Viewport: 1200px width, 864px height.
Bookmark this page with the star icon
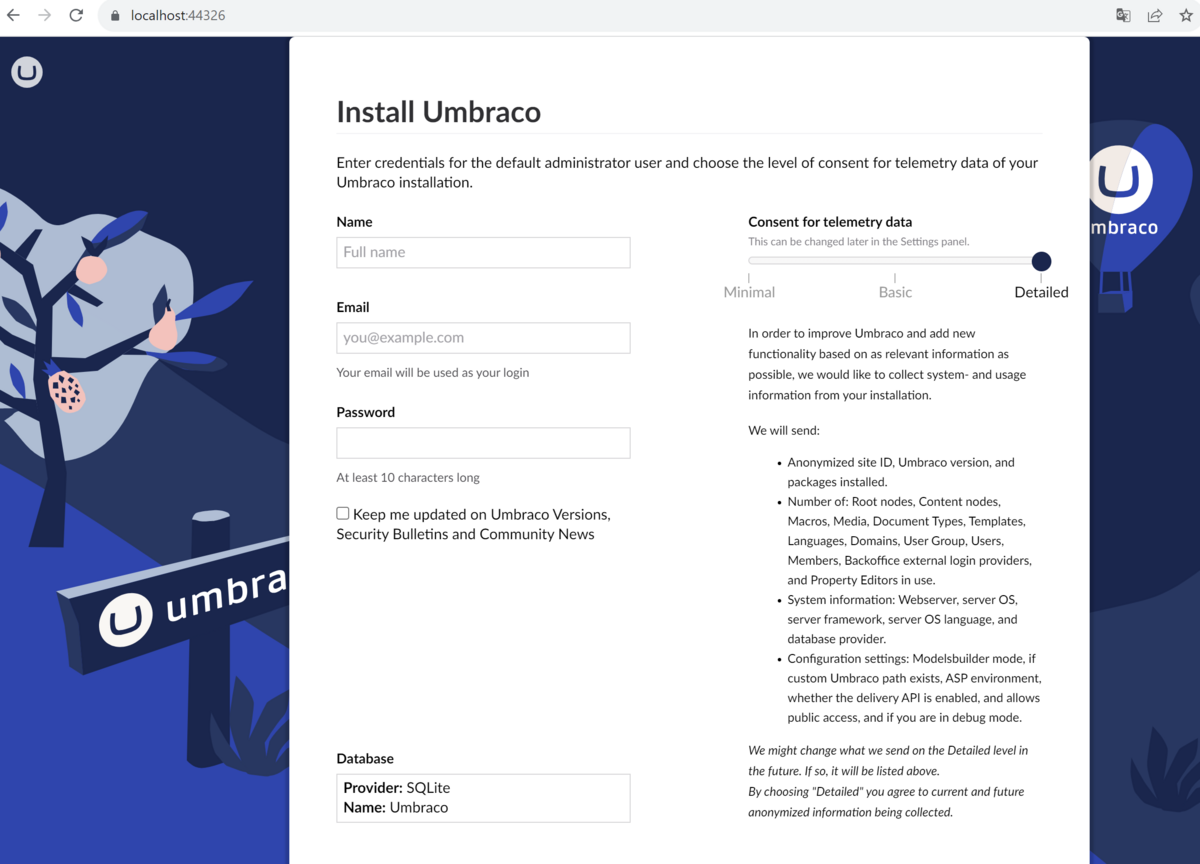pyautogui.click(x=1186, y=15)
